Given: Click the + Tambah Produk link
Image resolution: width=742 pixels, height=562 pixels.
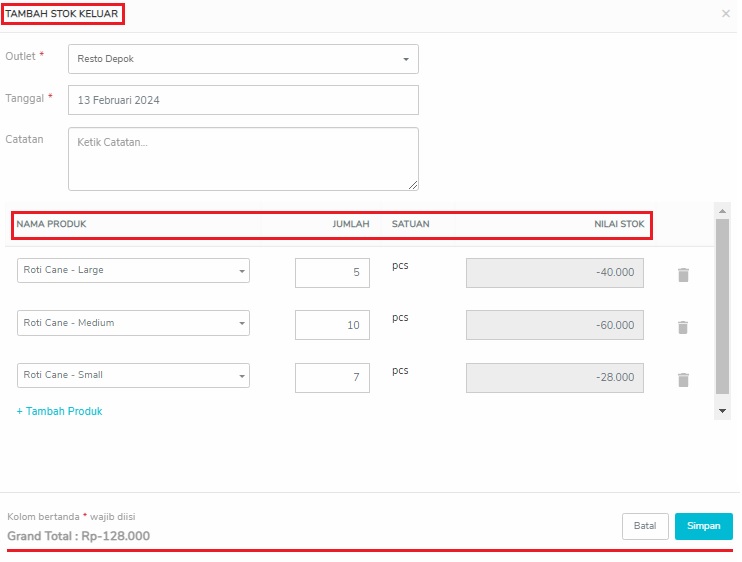Looking at the screenshot, I should point(60,411).
